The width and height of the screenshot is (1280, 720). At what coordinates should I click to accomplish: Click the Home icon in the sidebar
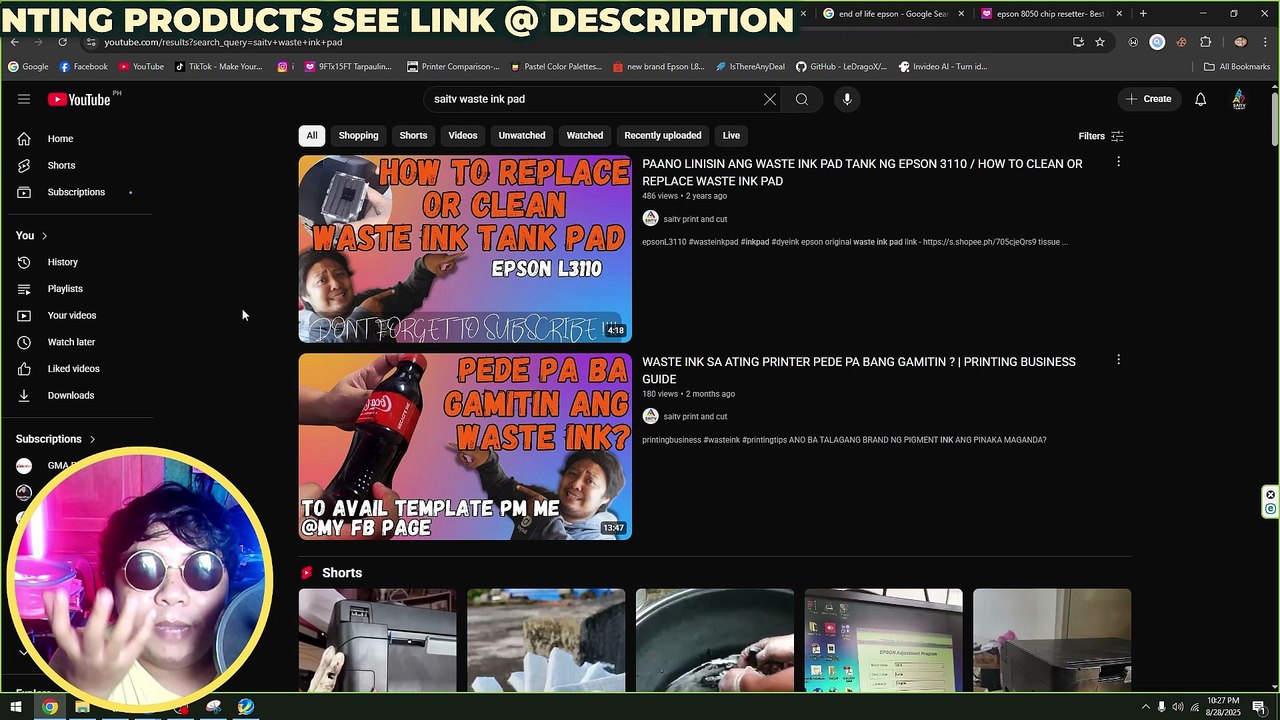(x=24, y=139)
